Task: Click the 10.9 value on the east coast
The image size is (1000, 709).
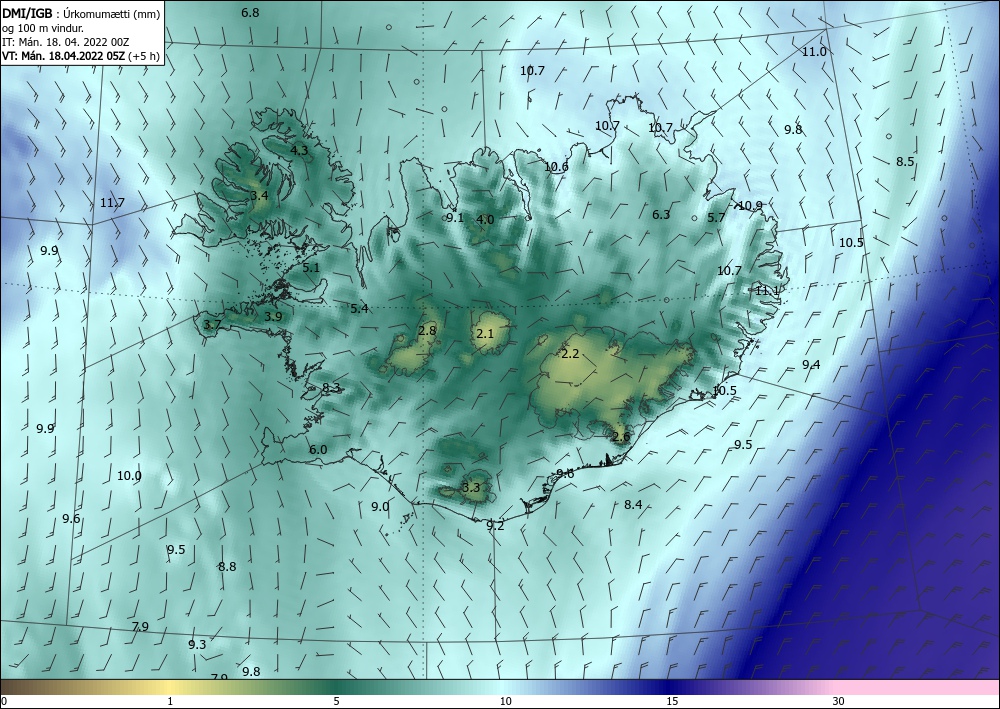Action: 750,205
